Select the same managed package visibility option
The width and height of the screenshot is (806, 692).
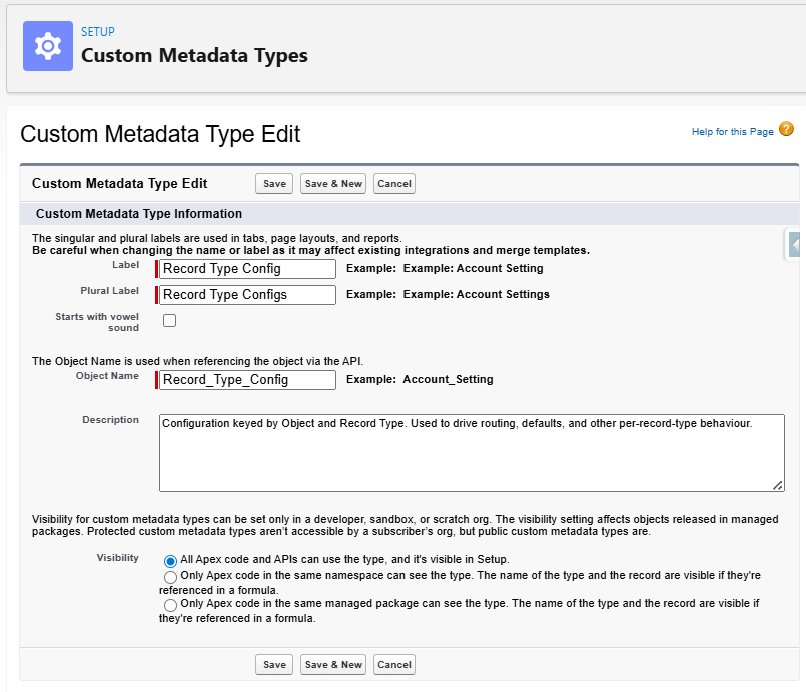(170, 605)
